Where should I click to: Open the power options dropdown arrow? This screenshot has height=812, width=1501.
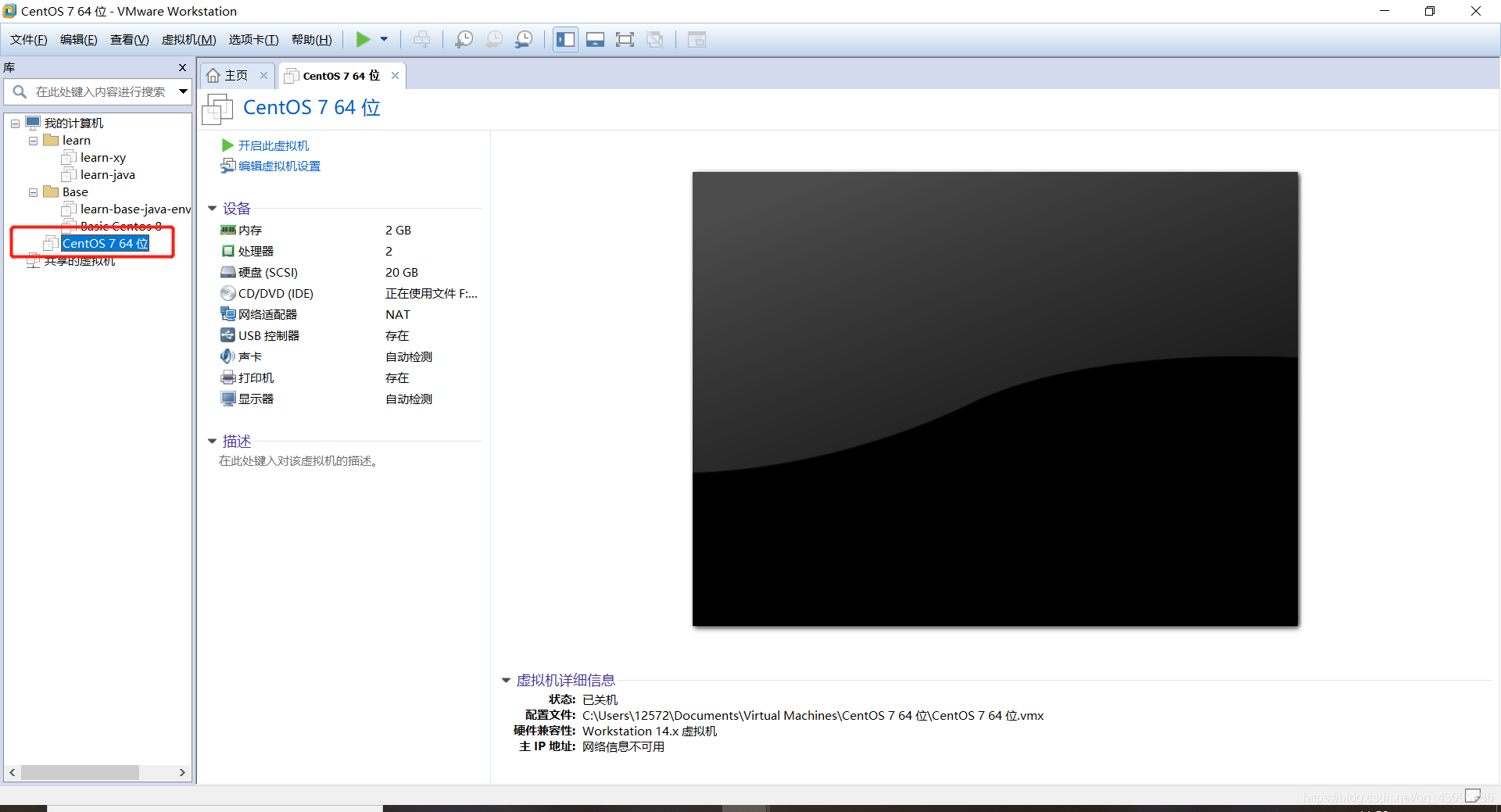[x=384, y=39]
